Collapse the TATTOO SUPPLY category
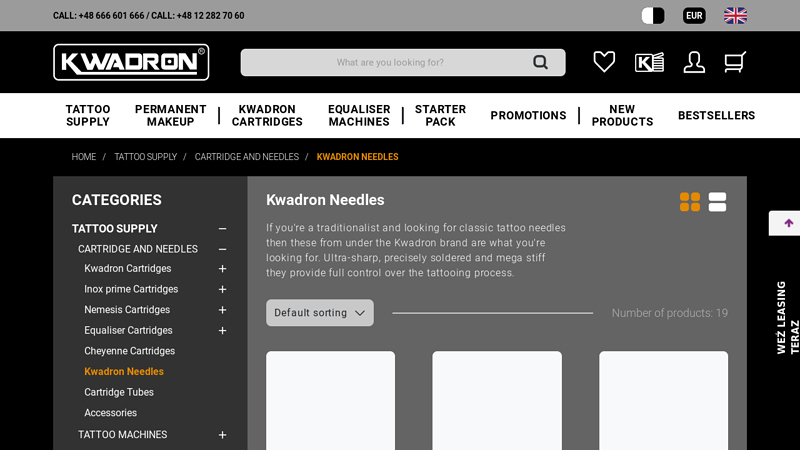 [222, 229]
